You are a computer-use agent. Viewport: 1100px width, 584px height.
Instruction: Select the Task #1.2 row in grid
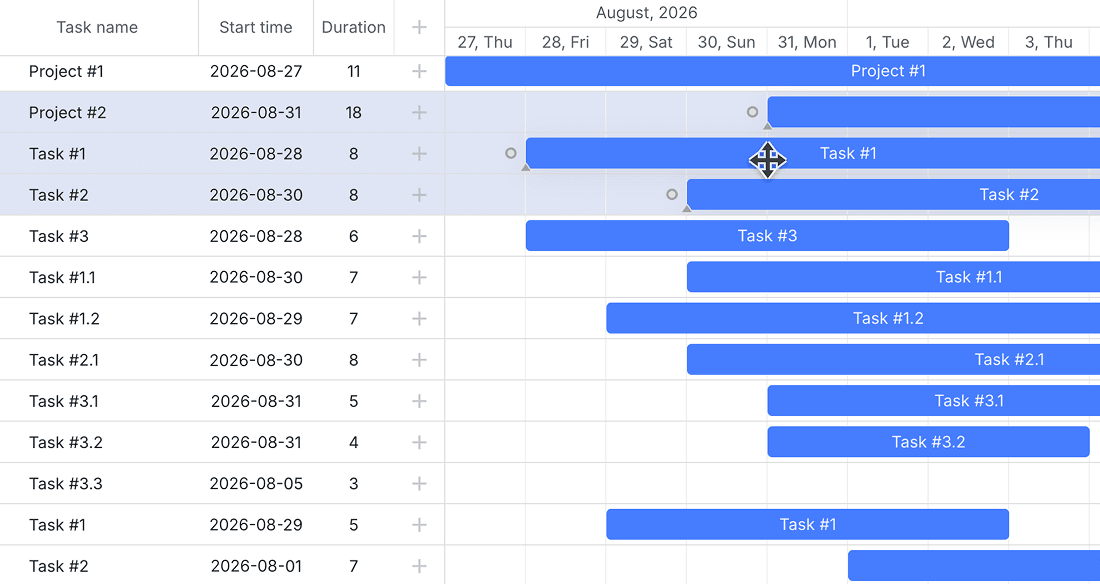point(222,319)
